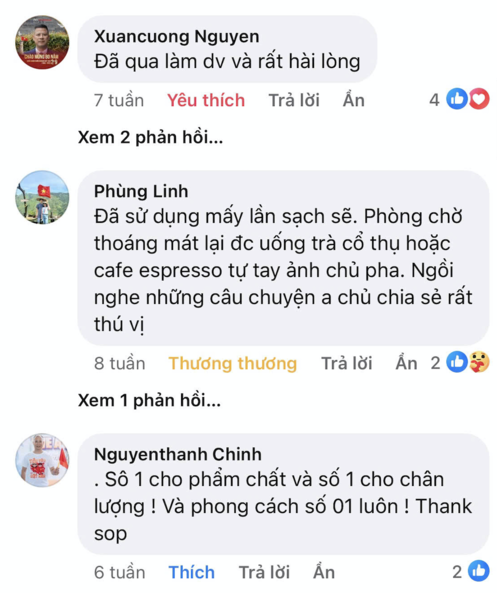Open Phùng Linh name link
Screen dimensions: 497x593
click(141, 191)
